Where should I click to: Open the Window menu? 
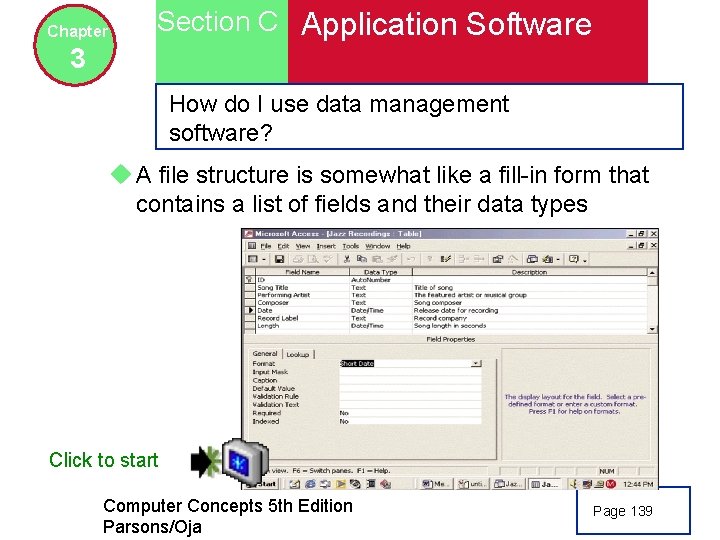[377, 246]
